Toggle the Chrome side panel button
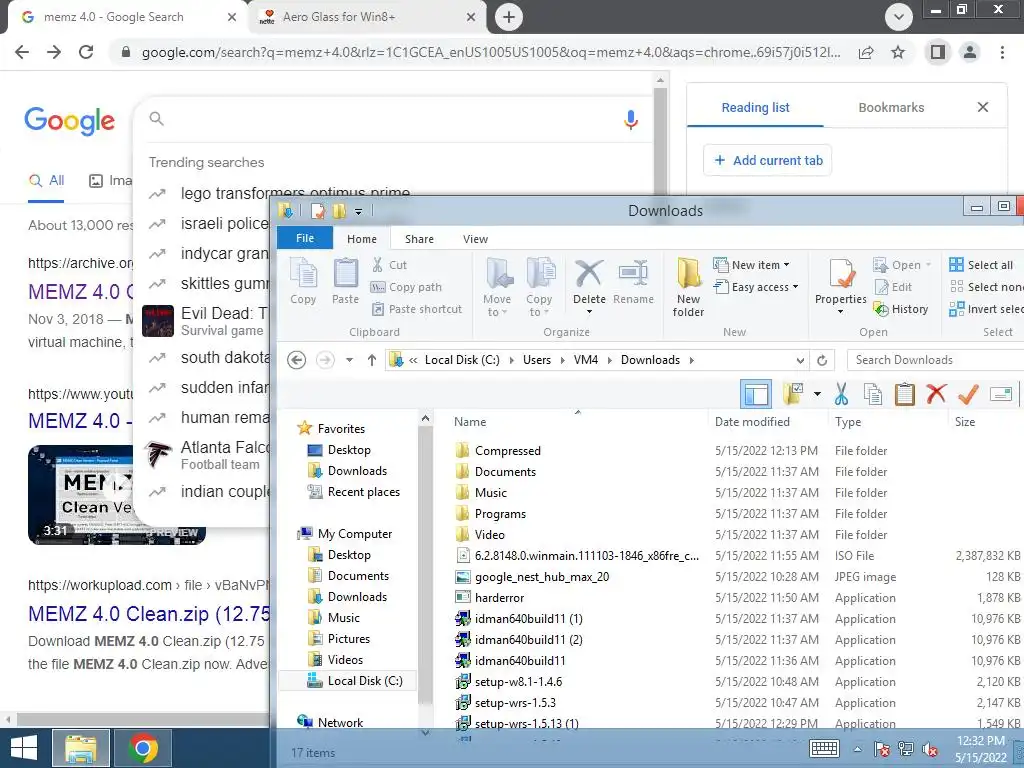 point(938,52)
